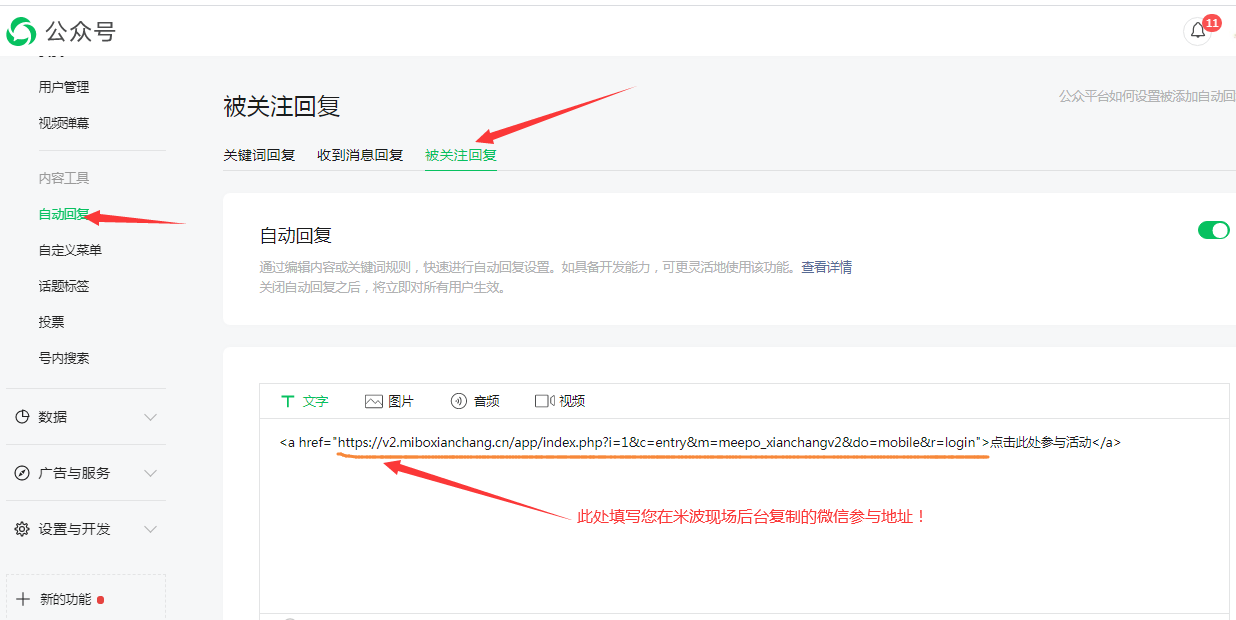Open 新的功能 plus button
1236x620 pixels.
[24, 599]
